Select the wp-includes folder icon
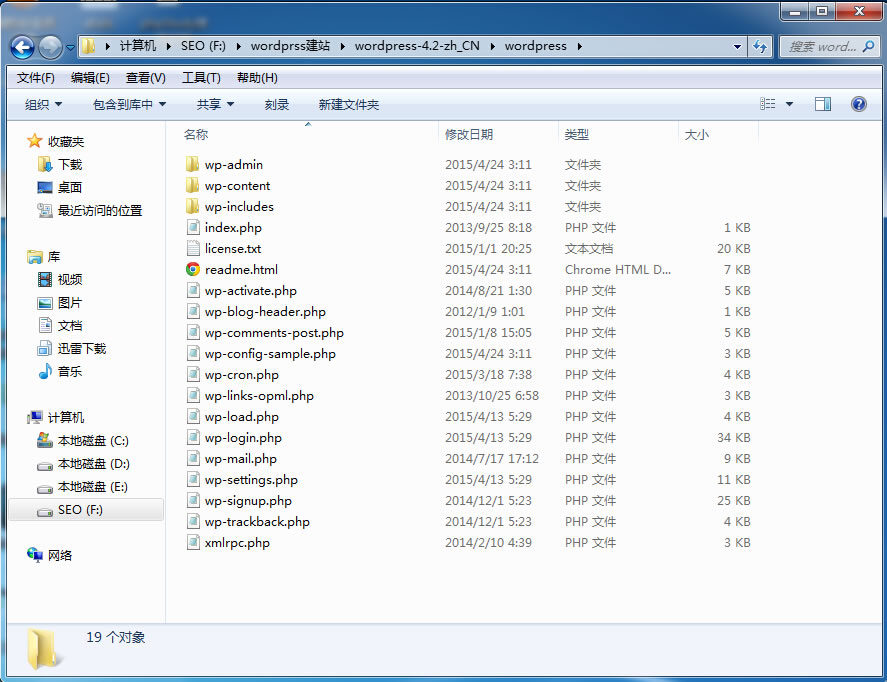Screen dimensions: 887x682 point(192,206)
